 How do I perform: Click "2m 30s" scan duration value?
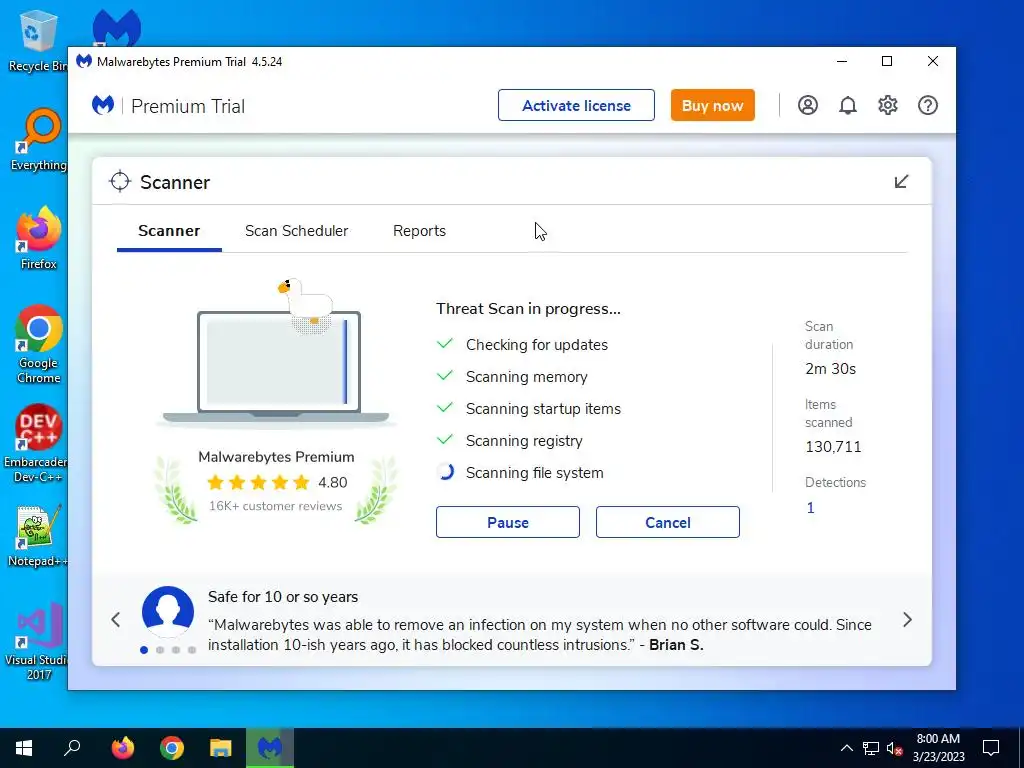[x=831, y=369]
